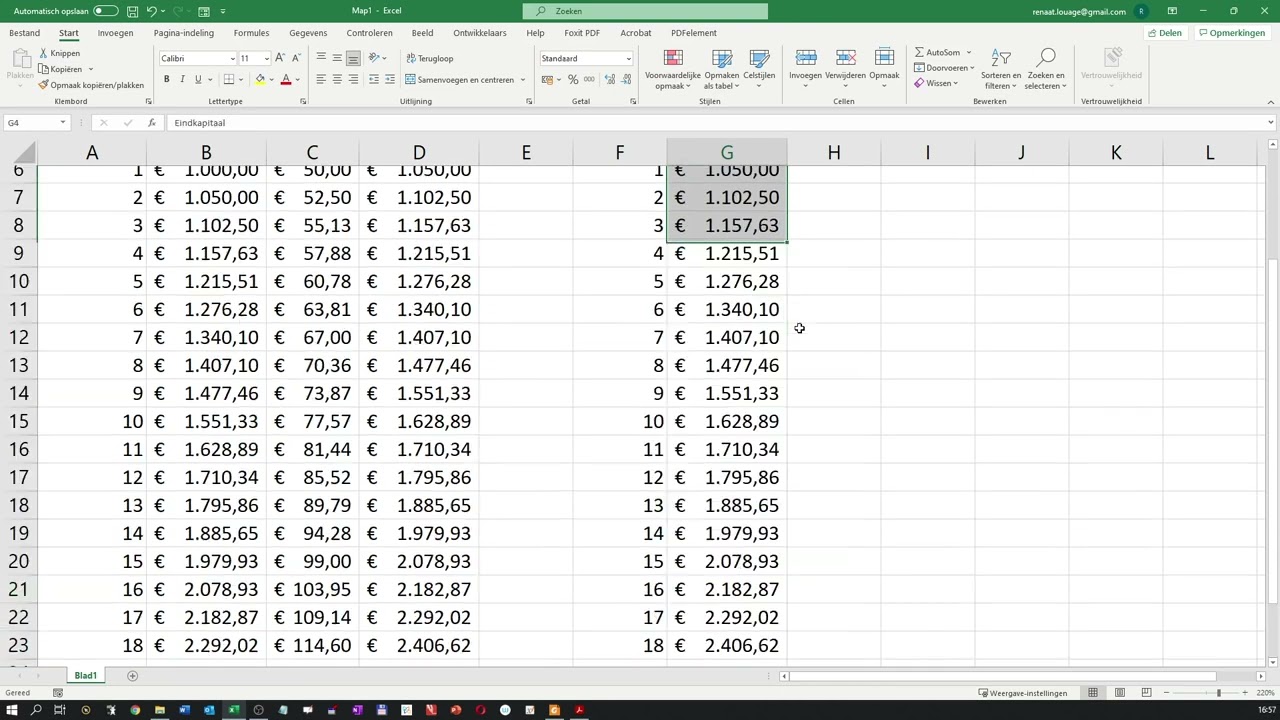Click AutoSom button
Screen dimensions: 1280x720
click(937, 52)
